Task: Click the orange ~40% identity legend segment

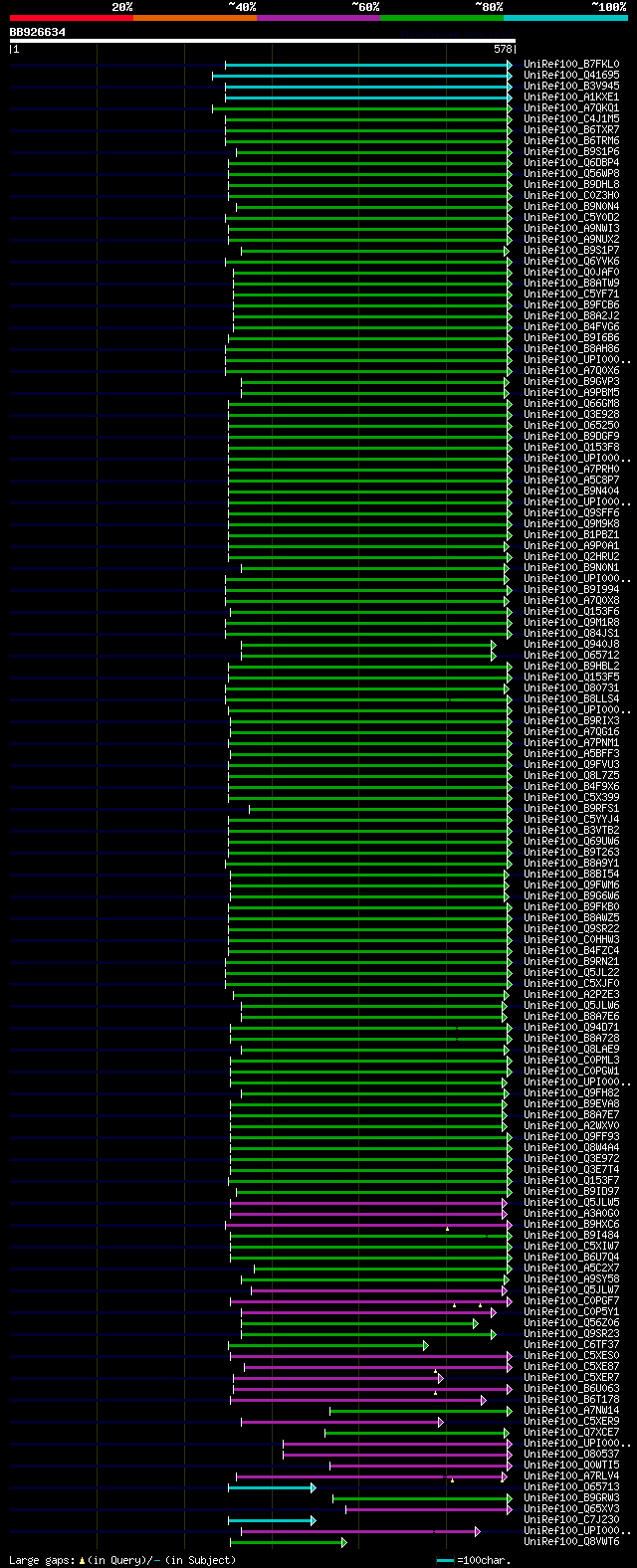Action: [194, 18]
